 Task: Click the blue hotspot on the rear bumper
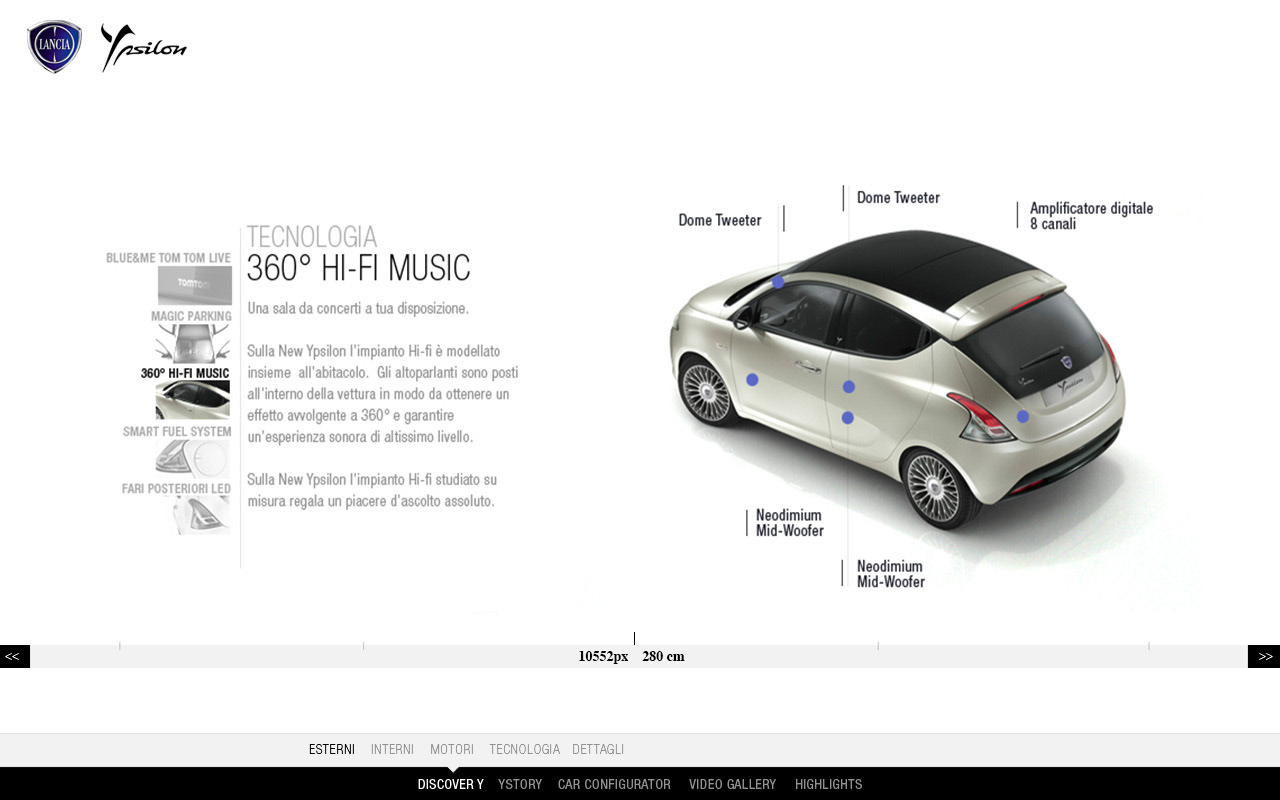pos(1023,417)
